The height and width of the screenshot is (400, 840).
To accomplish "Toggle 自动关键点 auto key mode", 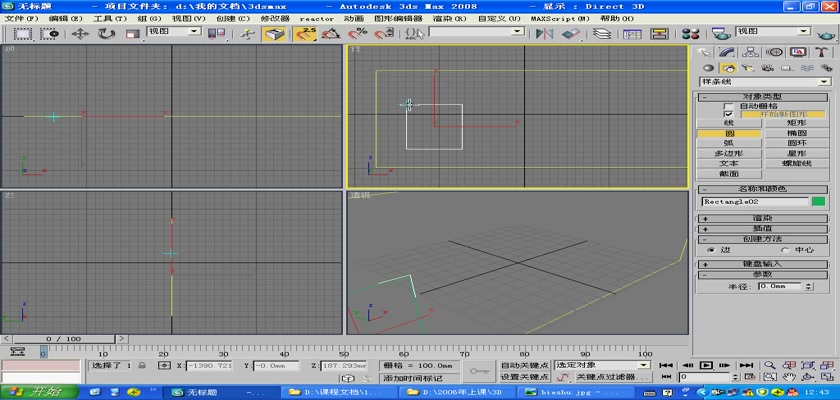I will [524, 365].
